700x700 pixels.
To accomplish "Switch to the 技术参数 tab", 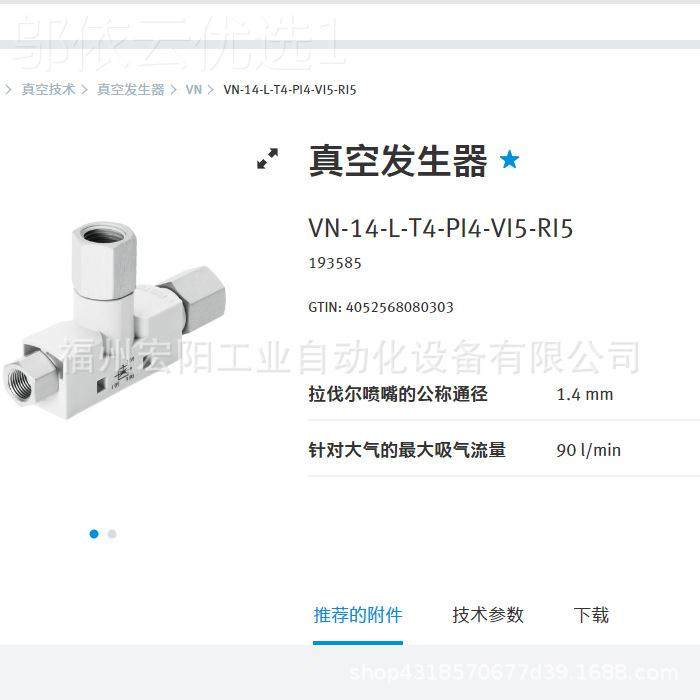I will point(488,615).
